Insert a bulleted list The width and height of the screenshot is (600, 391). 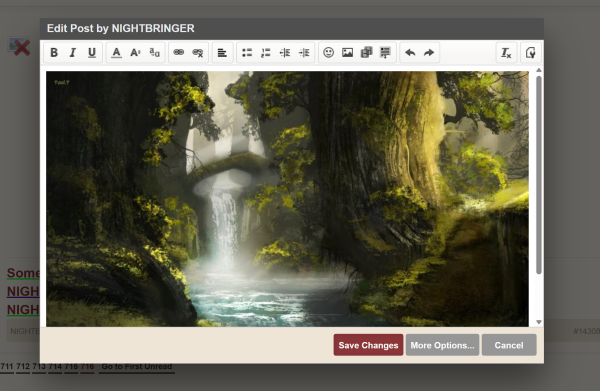pos(247,52)
